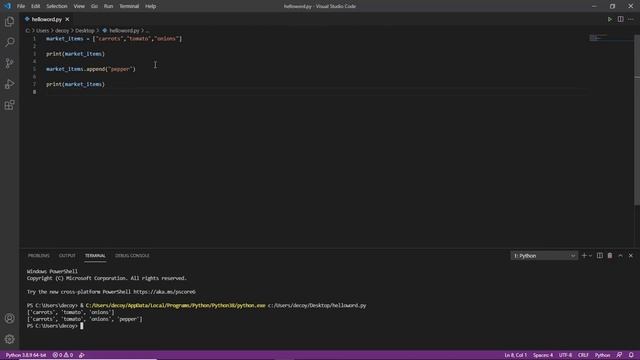Place cursor on line 1 market_items list
Viewport: 640px width, 360px height.
point(114,39)
